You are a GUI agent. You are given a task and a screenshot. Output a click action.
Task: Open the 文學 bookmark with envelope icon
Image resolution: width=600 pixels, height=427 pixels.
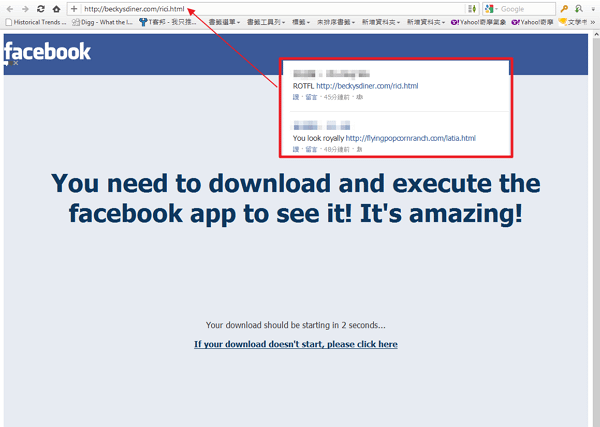pos(572,22)
